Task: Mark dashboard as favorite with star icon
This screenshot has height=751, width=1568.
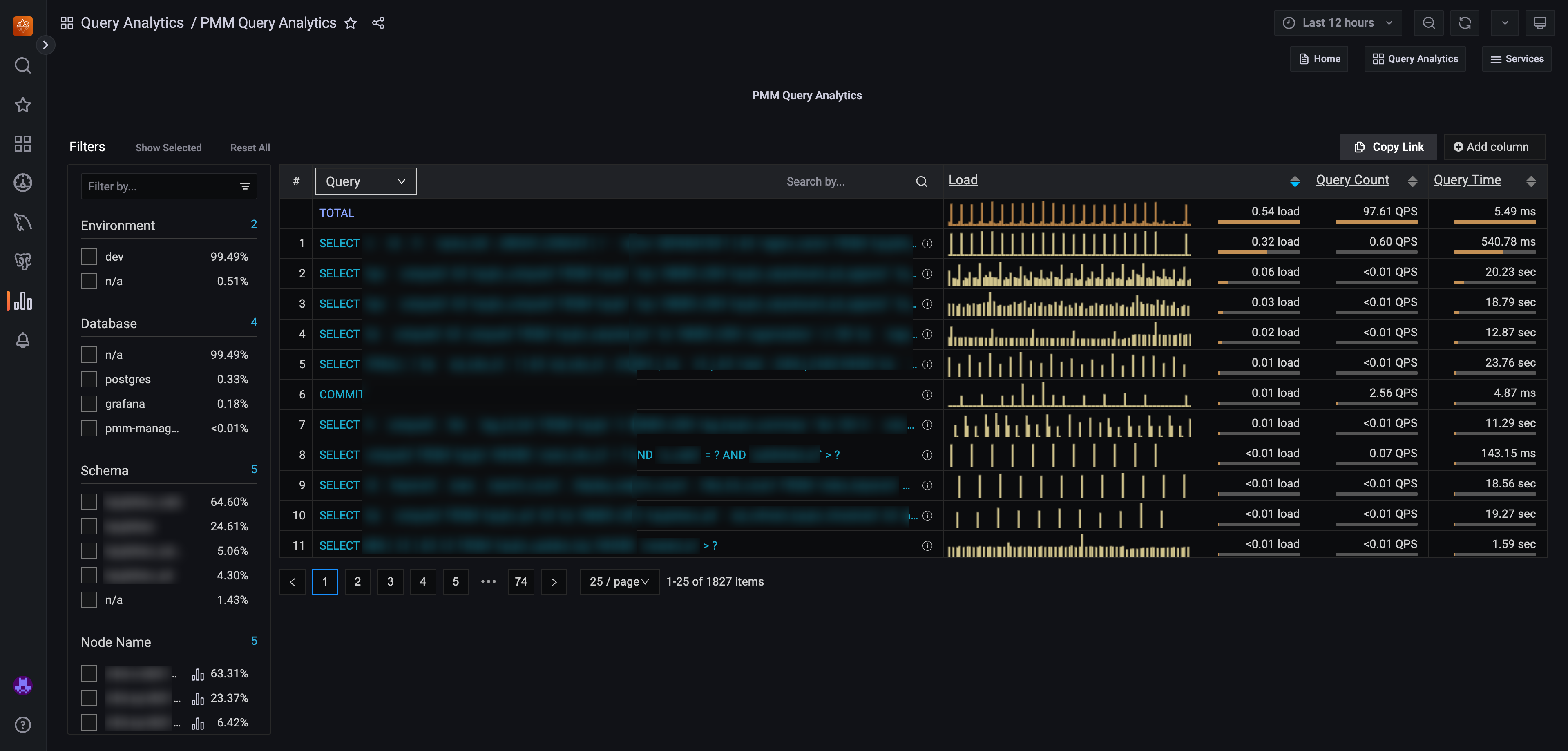Action: pos(351,23)
